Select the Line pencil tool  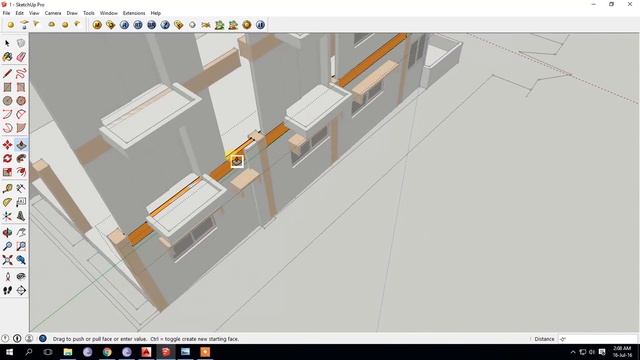pos(7,73)
